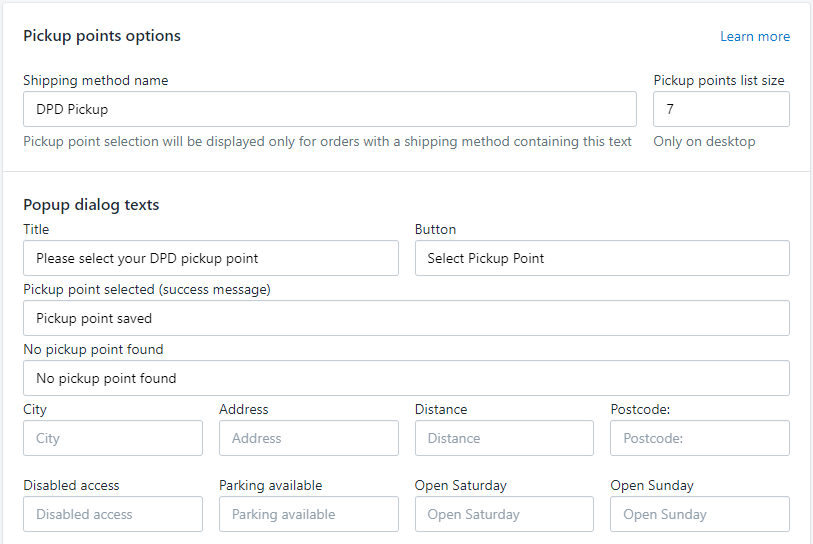Click the Postcode input field
813x544 pixels.
pyautogui.click(x=700, y=438)
